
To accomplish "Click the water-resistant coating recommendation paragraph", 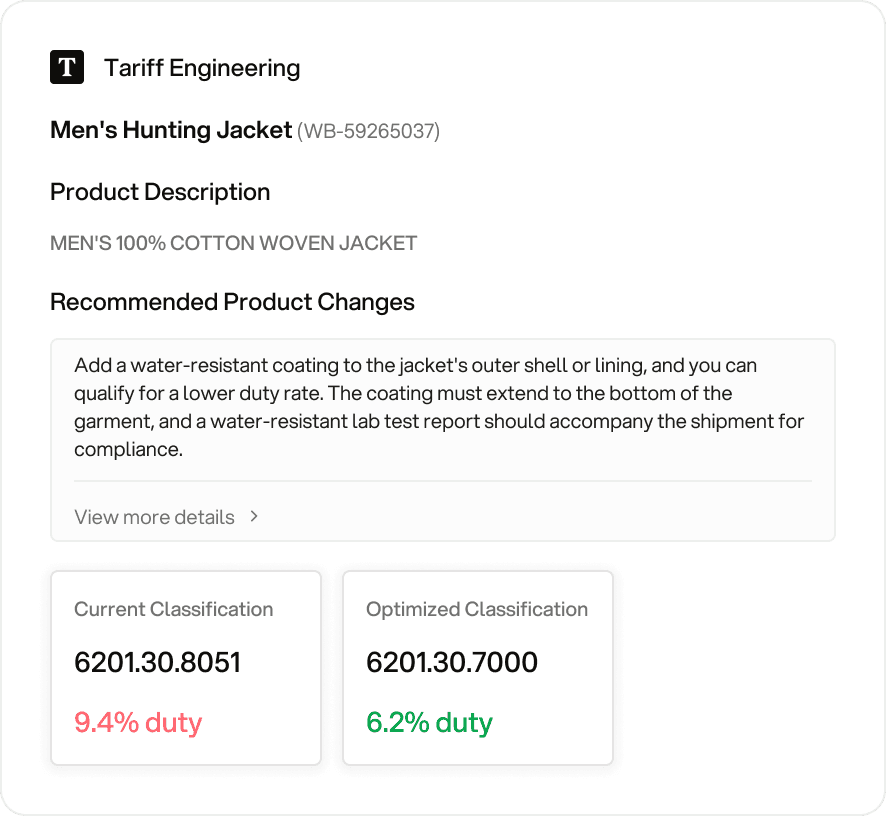I will tap(440, 408).
